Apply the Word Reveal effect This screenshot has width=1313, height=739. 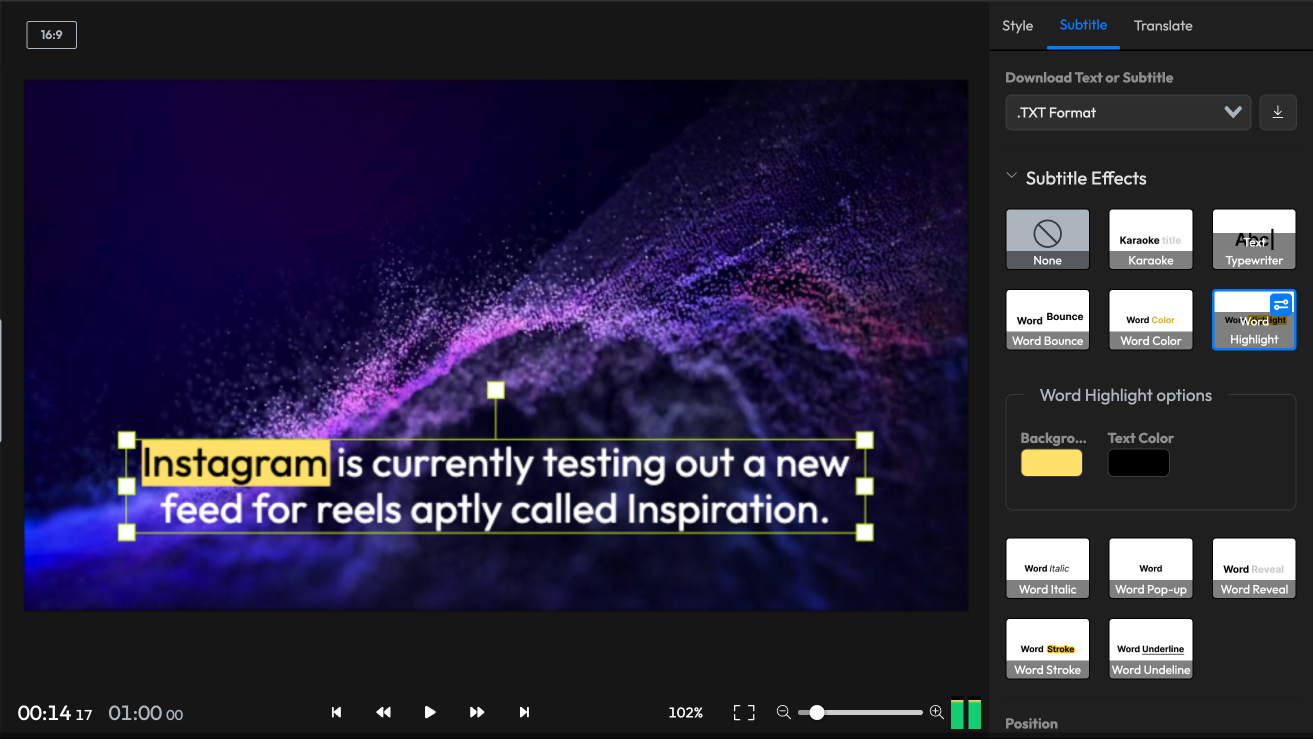click(x=1254, y=568)
